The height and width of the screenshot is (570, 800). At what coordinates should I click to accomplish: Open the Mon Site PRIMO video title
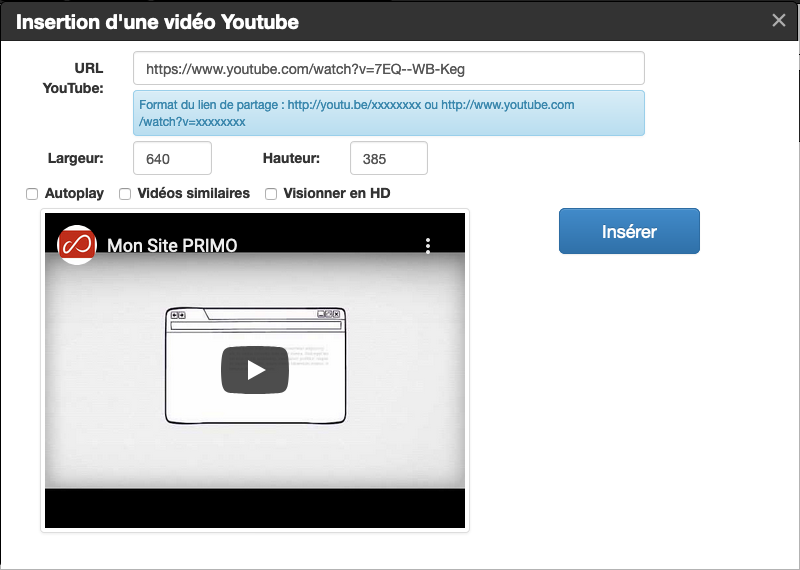coord(172,245)
